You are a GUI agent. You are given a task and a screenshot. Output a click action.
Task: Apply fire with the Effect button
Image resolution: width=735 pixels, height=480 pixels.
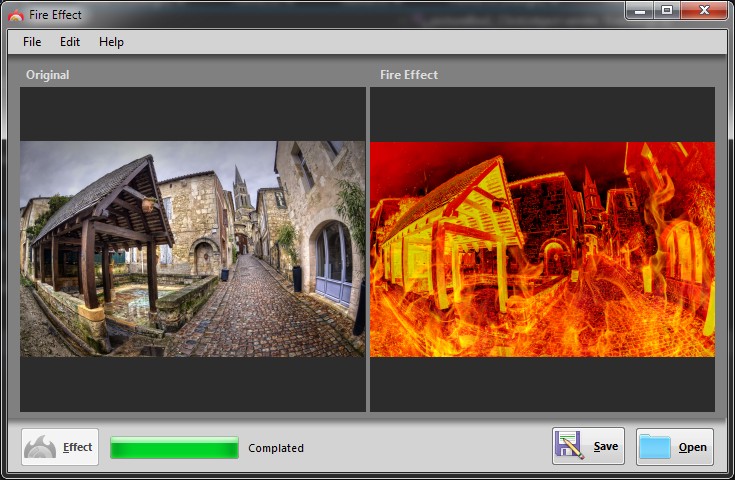pyautogui.click(x=60, y=447)
